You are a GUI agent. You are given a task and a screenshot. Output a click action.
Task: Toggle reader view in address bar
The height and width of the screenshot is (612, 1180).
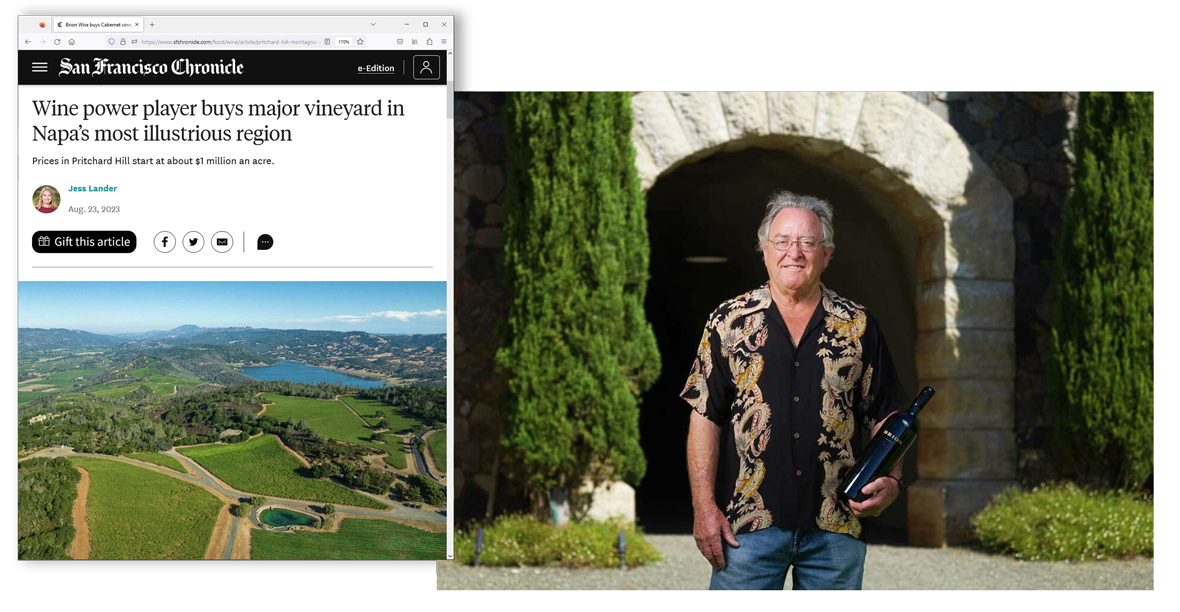(327, 42)
